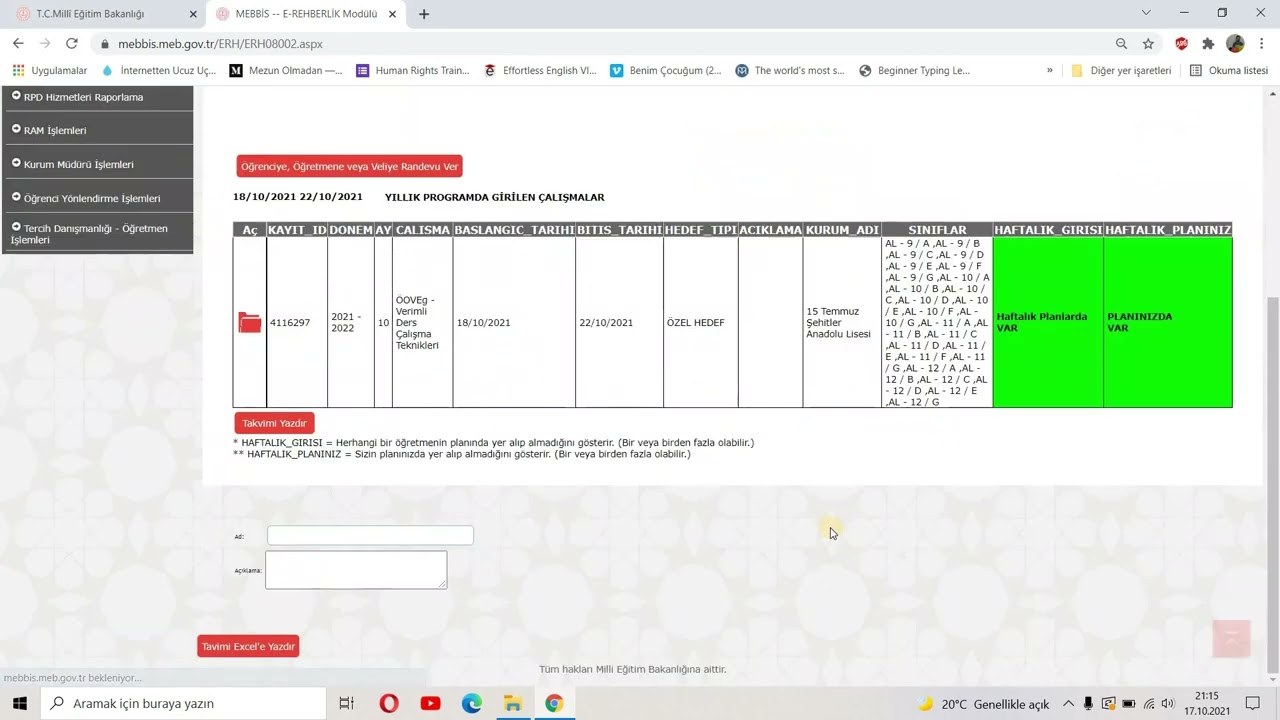Open Microsoft Edge from the taskbar

click(x=472, y=703)
